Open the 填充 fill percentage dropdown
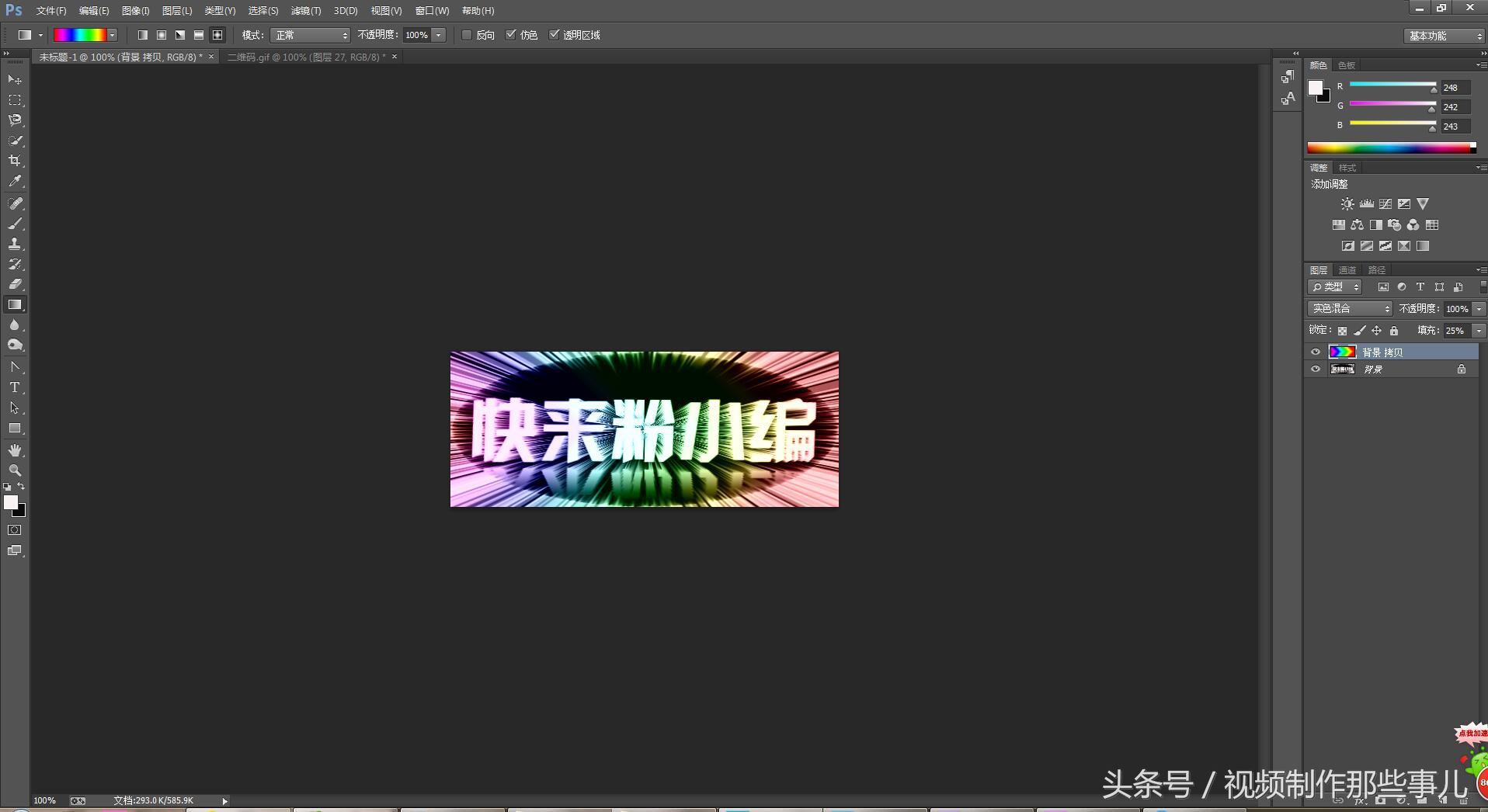 tap(1479, 330)
